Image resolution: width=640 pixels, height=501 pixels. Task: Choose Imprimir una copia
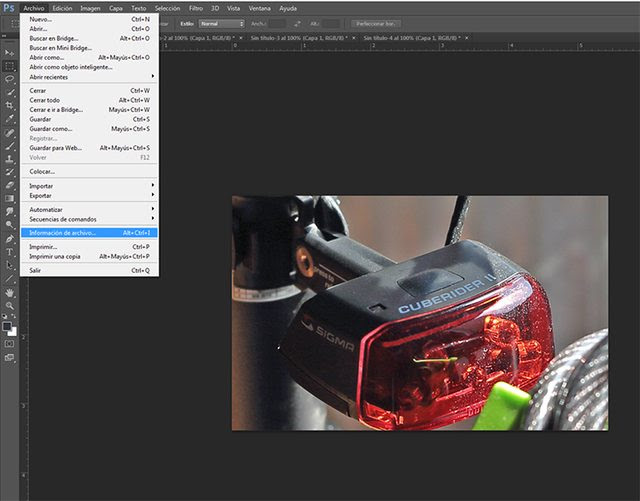(x=89, y=256)
